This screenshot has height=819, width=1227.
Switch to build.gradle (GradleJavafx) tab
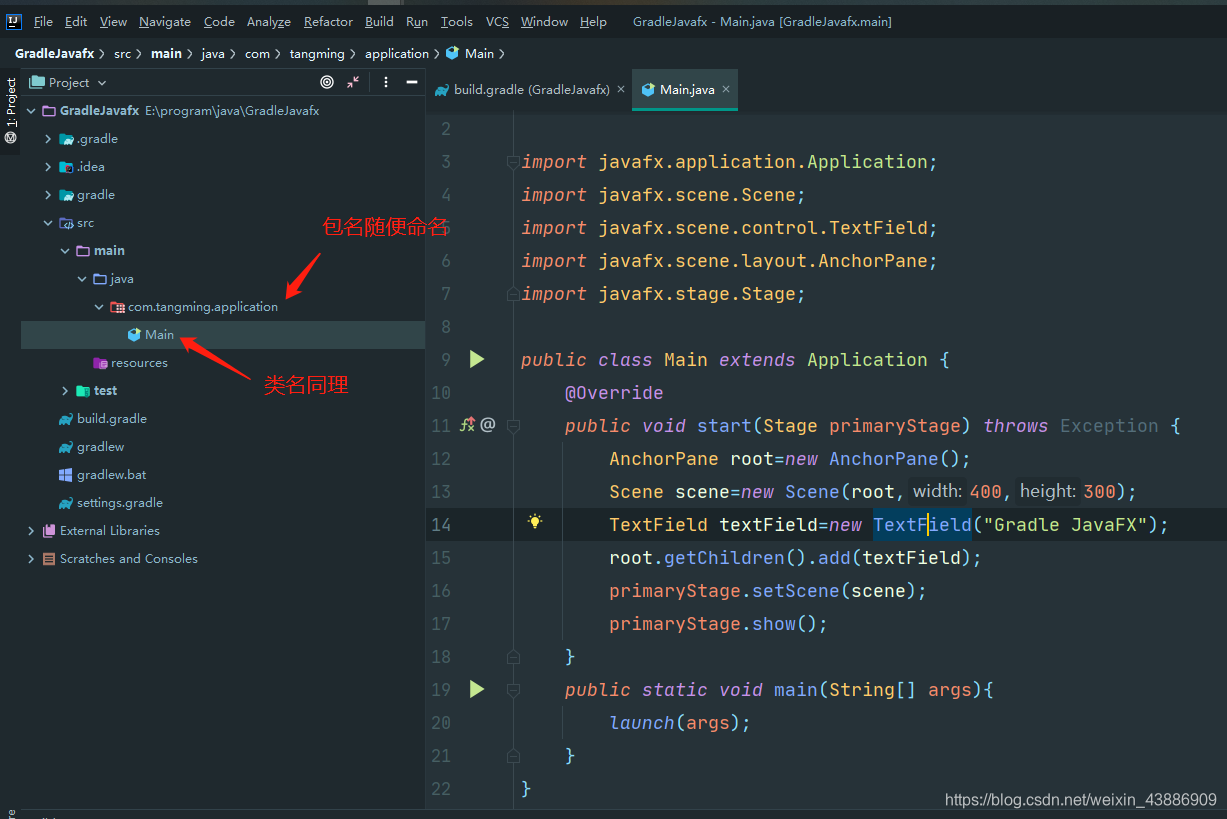click(x=531, y=89)
